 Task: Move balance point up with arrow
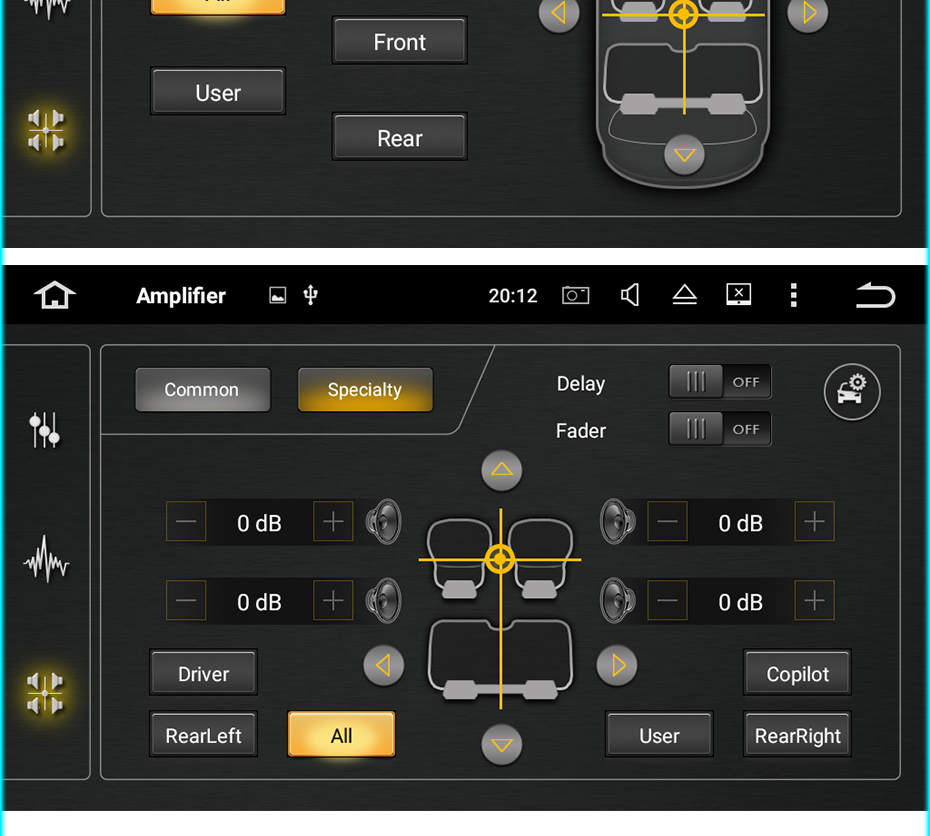click(x=502, y=471)
